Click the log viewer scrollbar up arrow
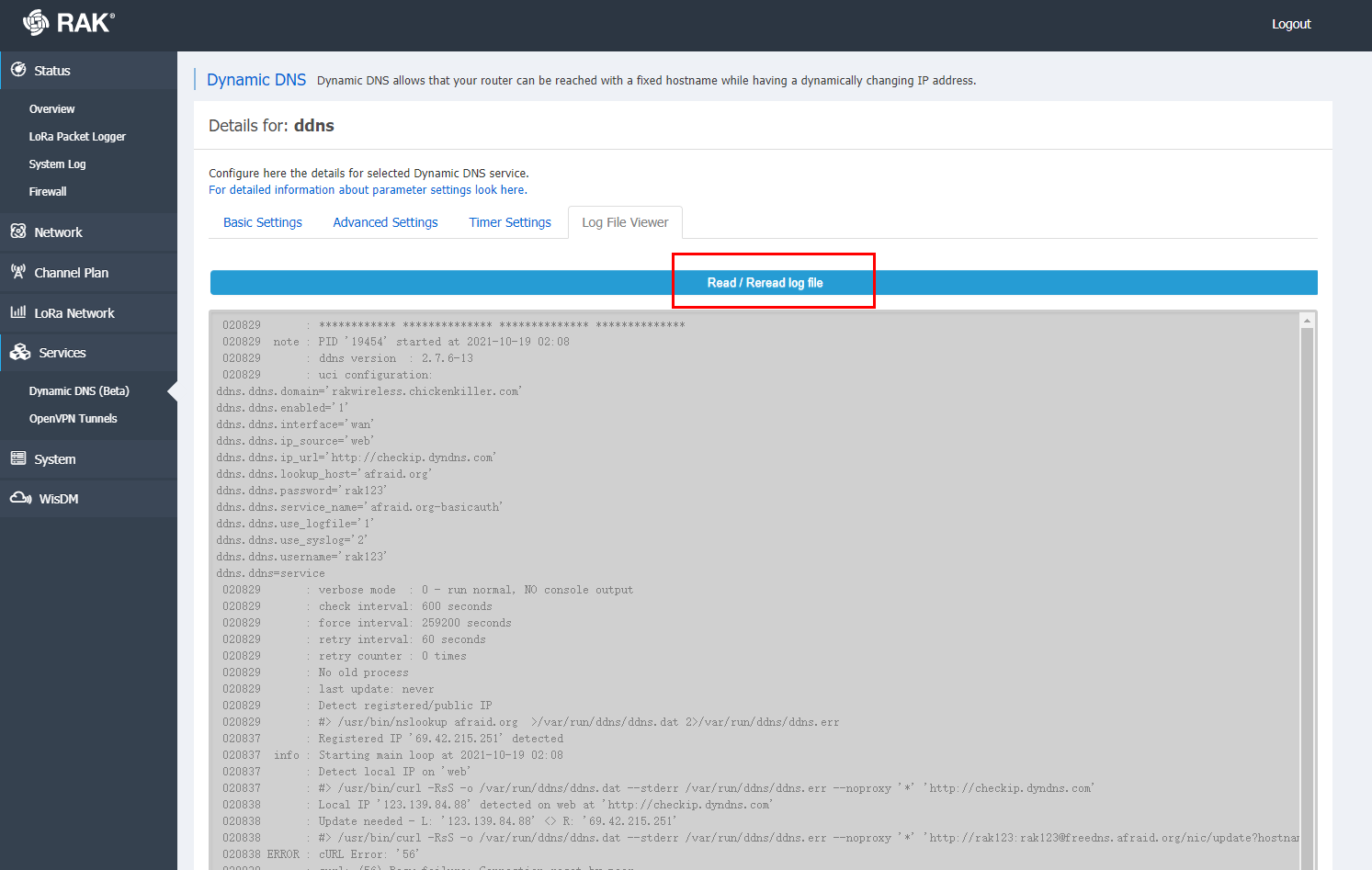 1307,320
